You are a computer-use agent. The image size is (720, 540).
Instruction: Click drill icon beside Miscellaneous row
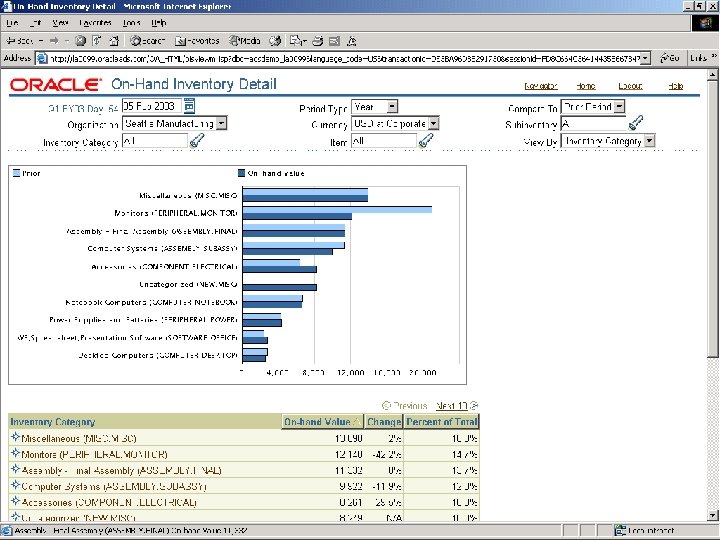pyautogui.click(x=15, y=438)
